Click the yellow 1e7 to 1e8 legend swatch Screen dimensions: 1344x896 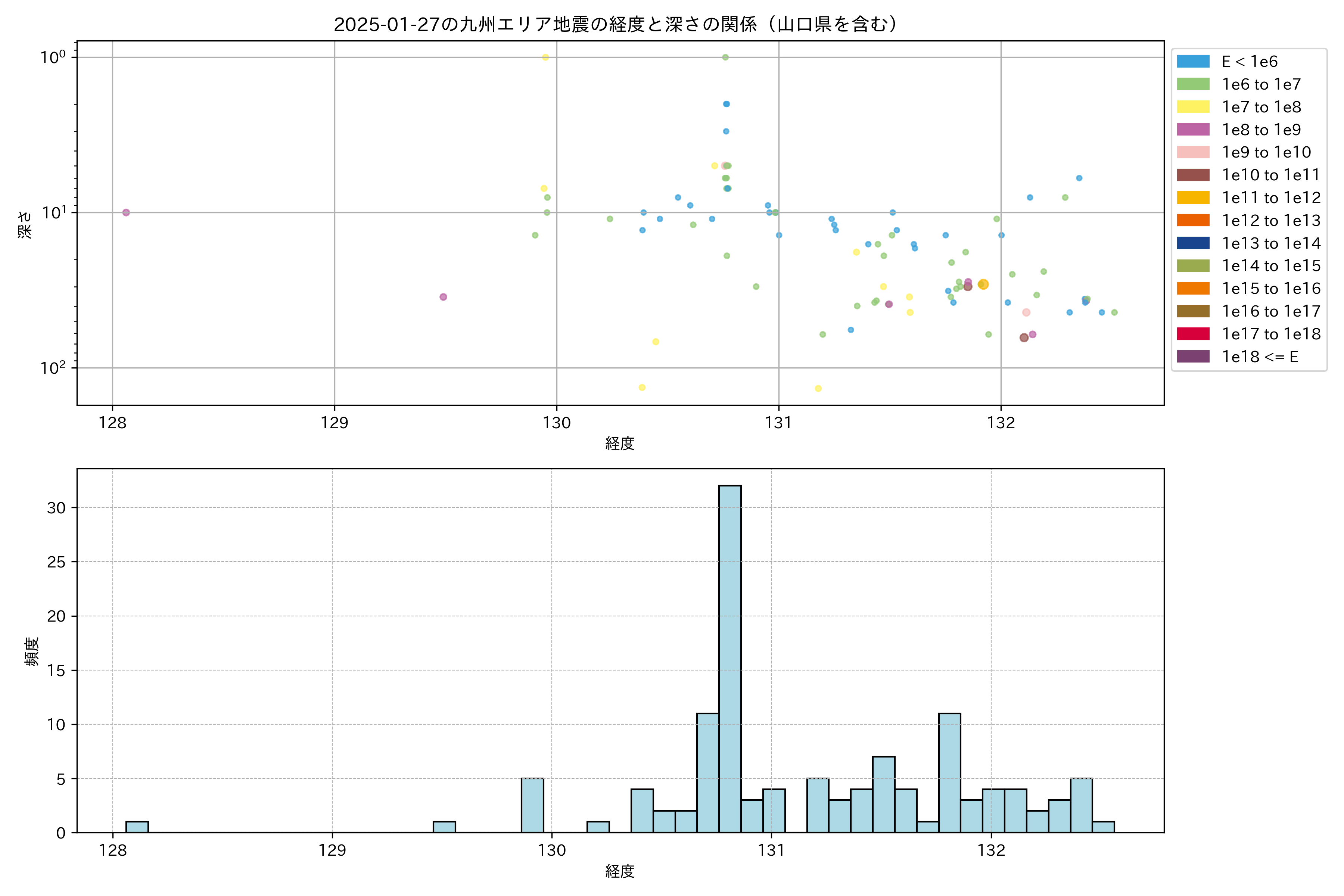tap(1193, 107)
